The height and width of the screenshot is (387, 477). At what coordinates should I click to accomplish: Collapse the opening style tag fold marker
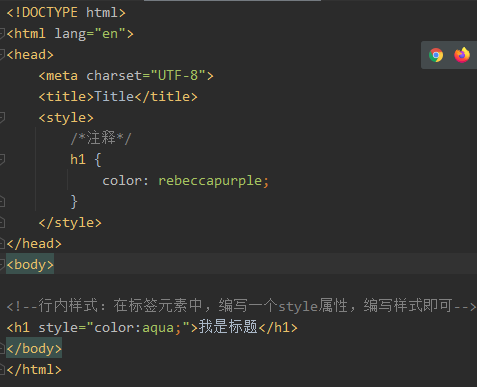(x=2, y=117)
